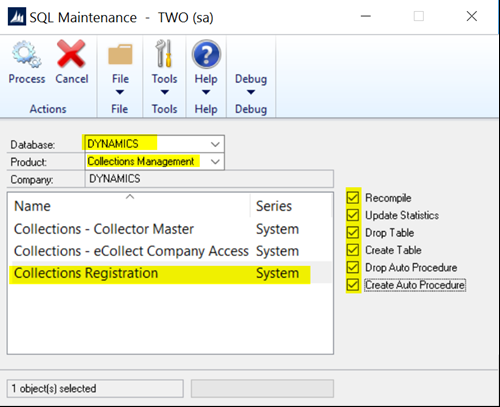This screenshot has width=500, height=407.
Task: Open the Product Collections Management dropdown
Action: pyautogui.click(x=215, y=162)
